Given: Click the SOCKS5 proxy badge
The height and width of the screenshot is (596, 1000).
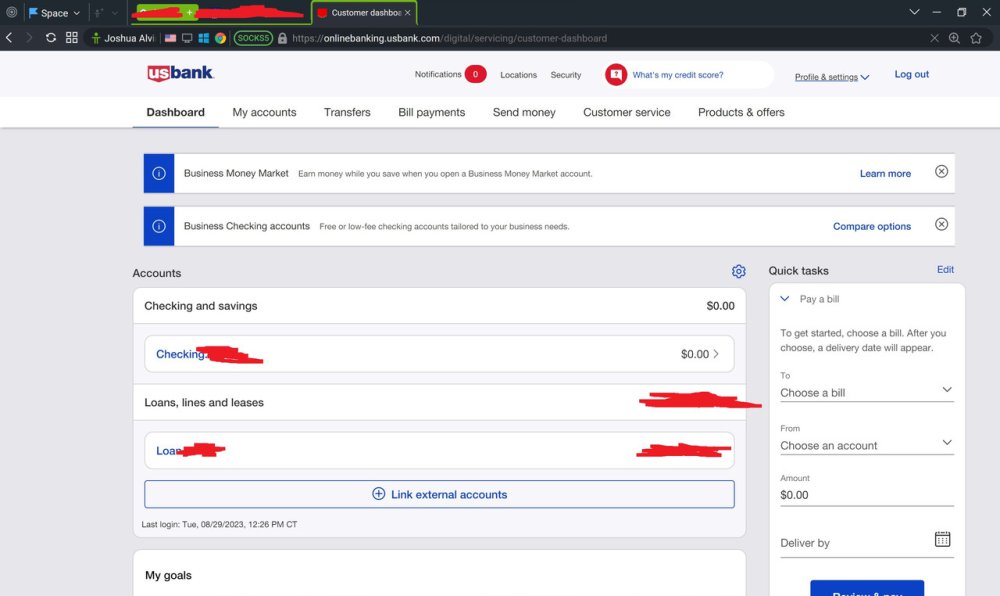Looking at the screenshot, I should (x=253, y=38).
